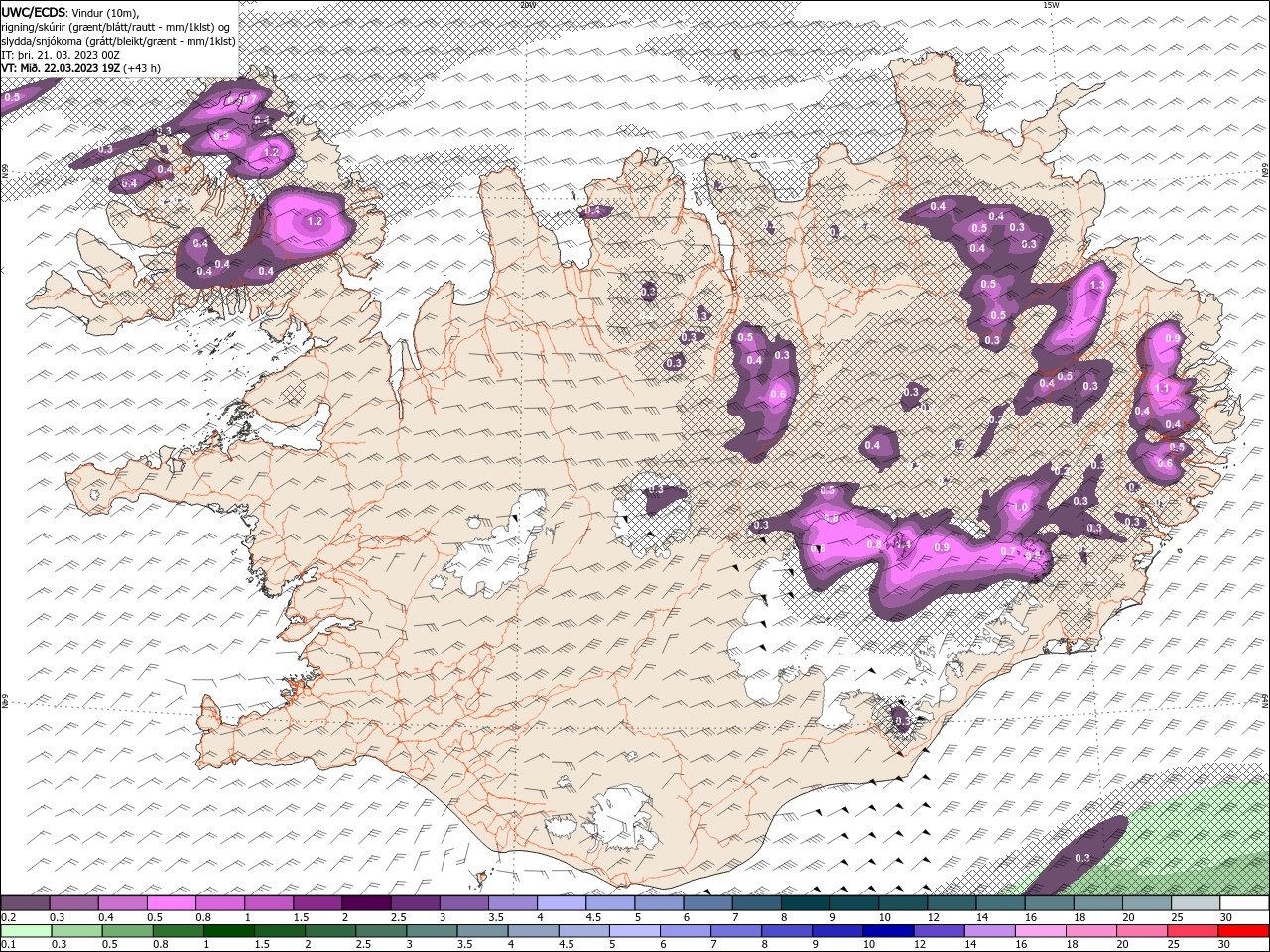Choose the lower legend swatch labeled 3.5
Image resolution: width=1270 pixels, height=952 pixels.
coord(482,931)
